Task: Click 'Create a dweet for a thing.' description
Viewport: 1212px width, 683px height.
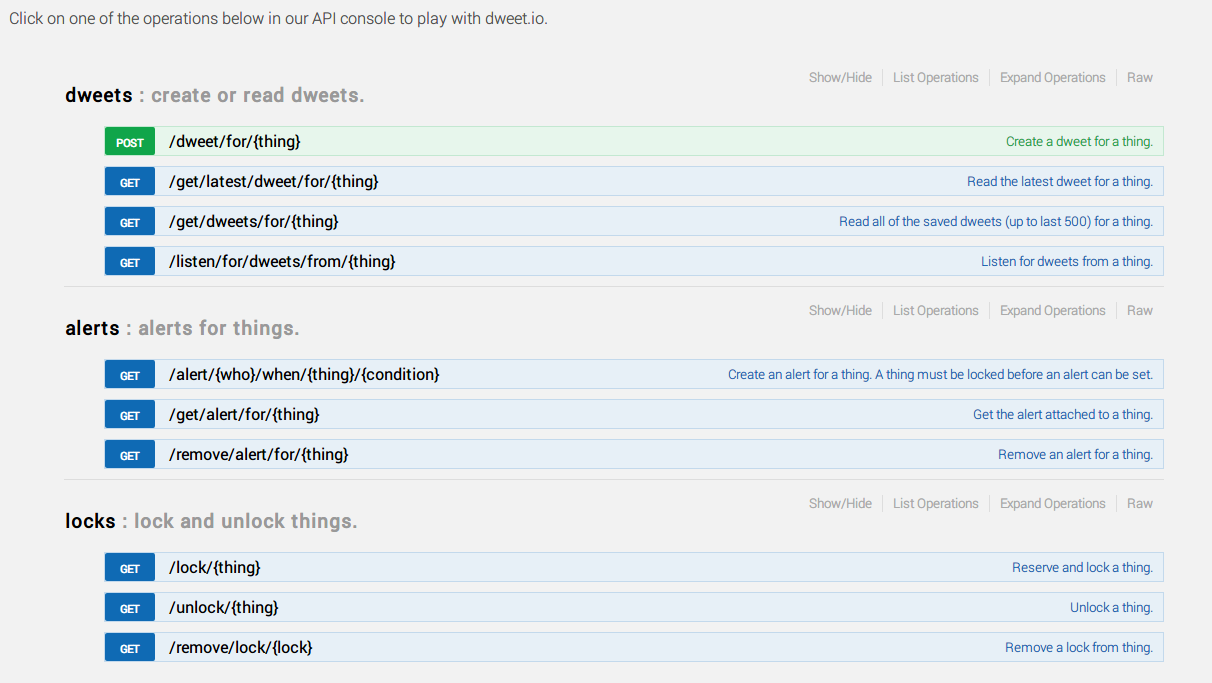Action: click(x=1079, y=141)
